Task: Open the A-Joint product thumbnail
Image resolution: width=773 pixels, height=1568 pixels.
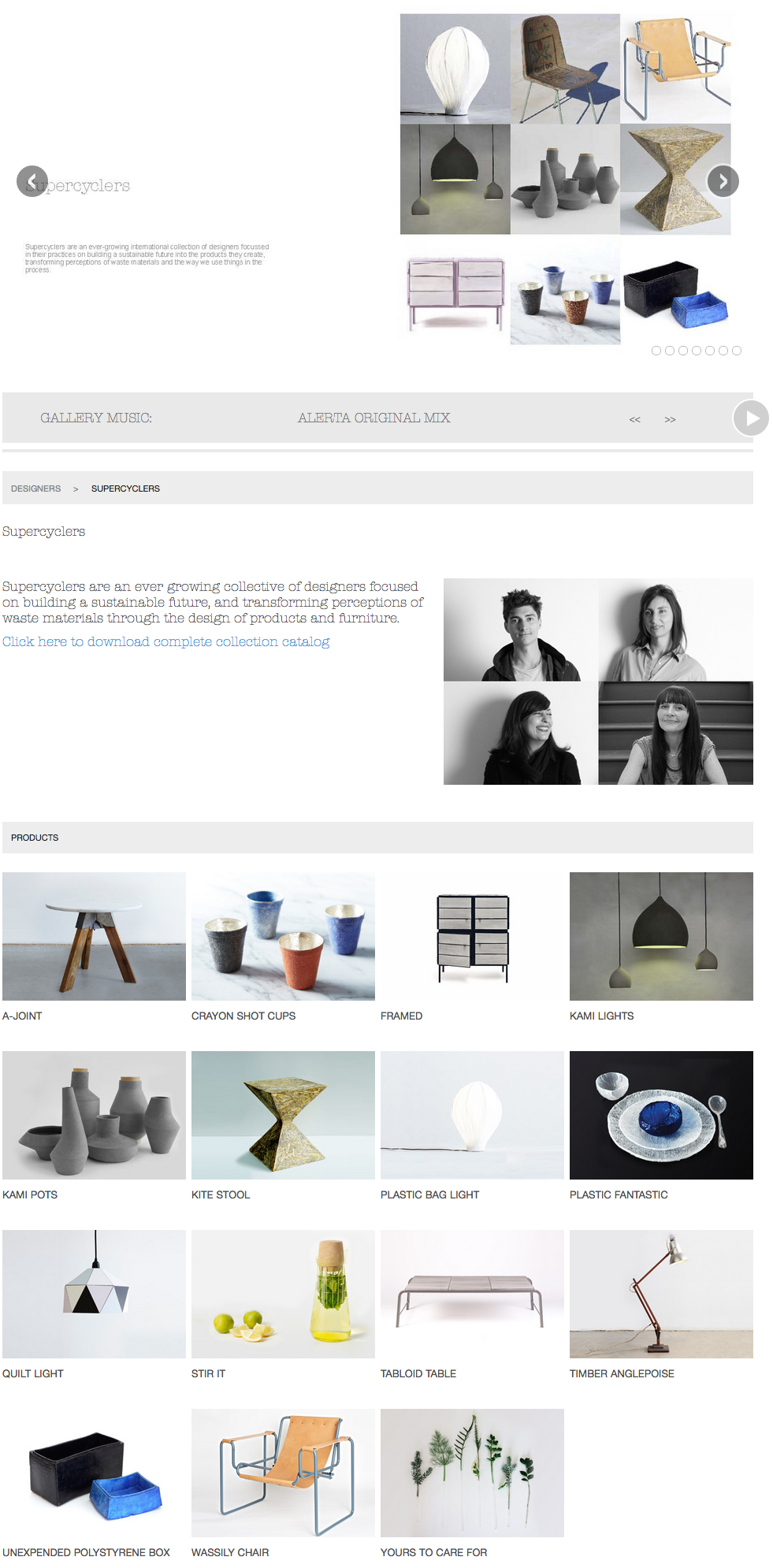Action: click(x=94, y=936)
